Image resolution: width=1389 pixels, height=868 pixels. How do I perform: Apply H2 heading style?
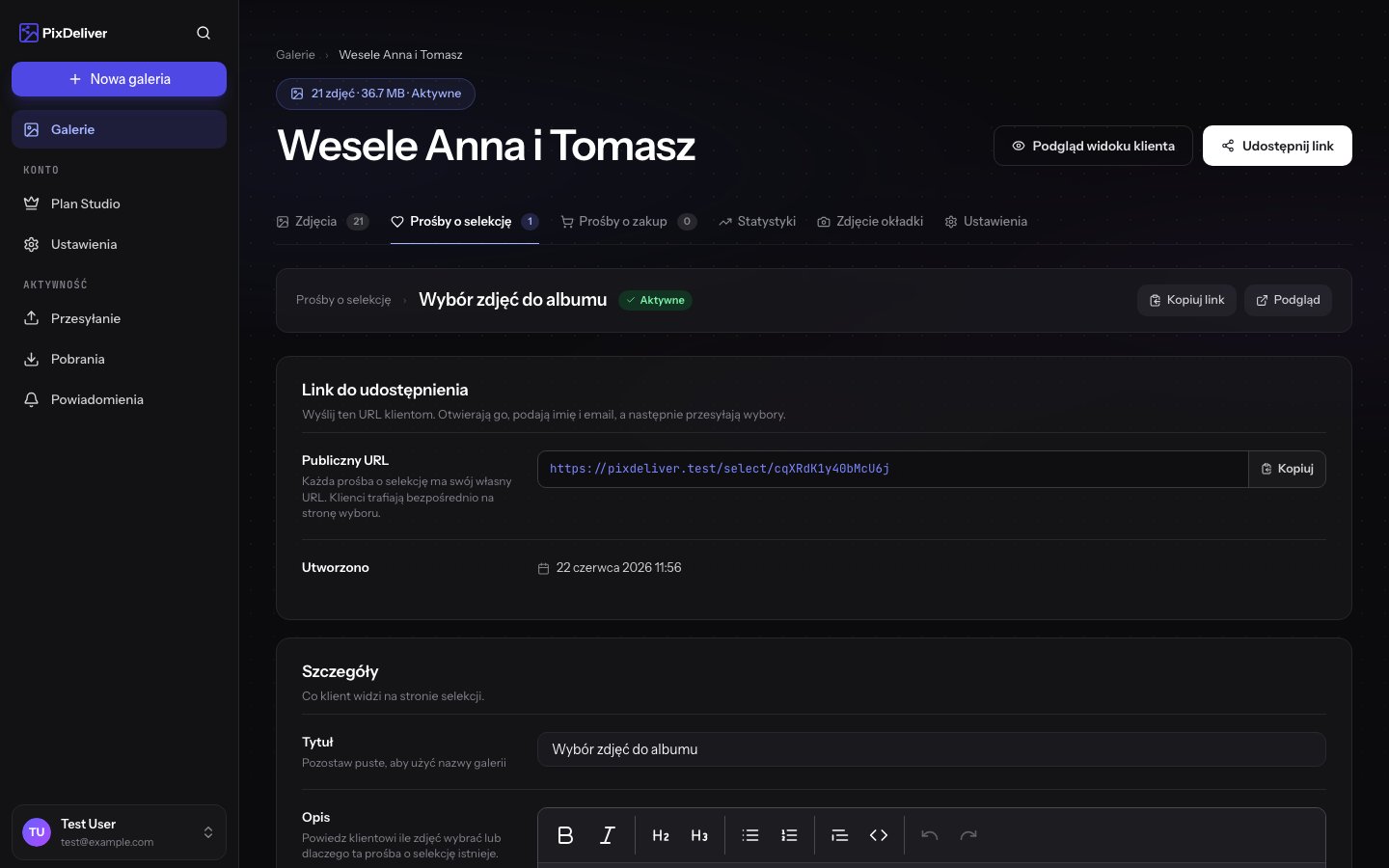tap(661, 835)
